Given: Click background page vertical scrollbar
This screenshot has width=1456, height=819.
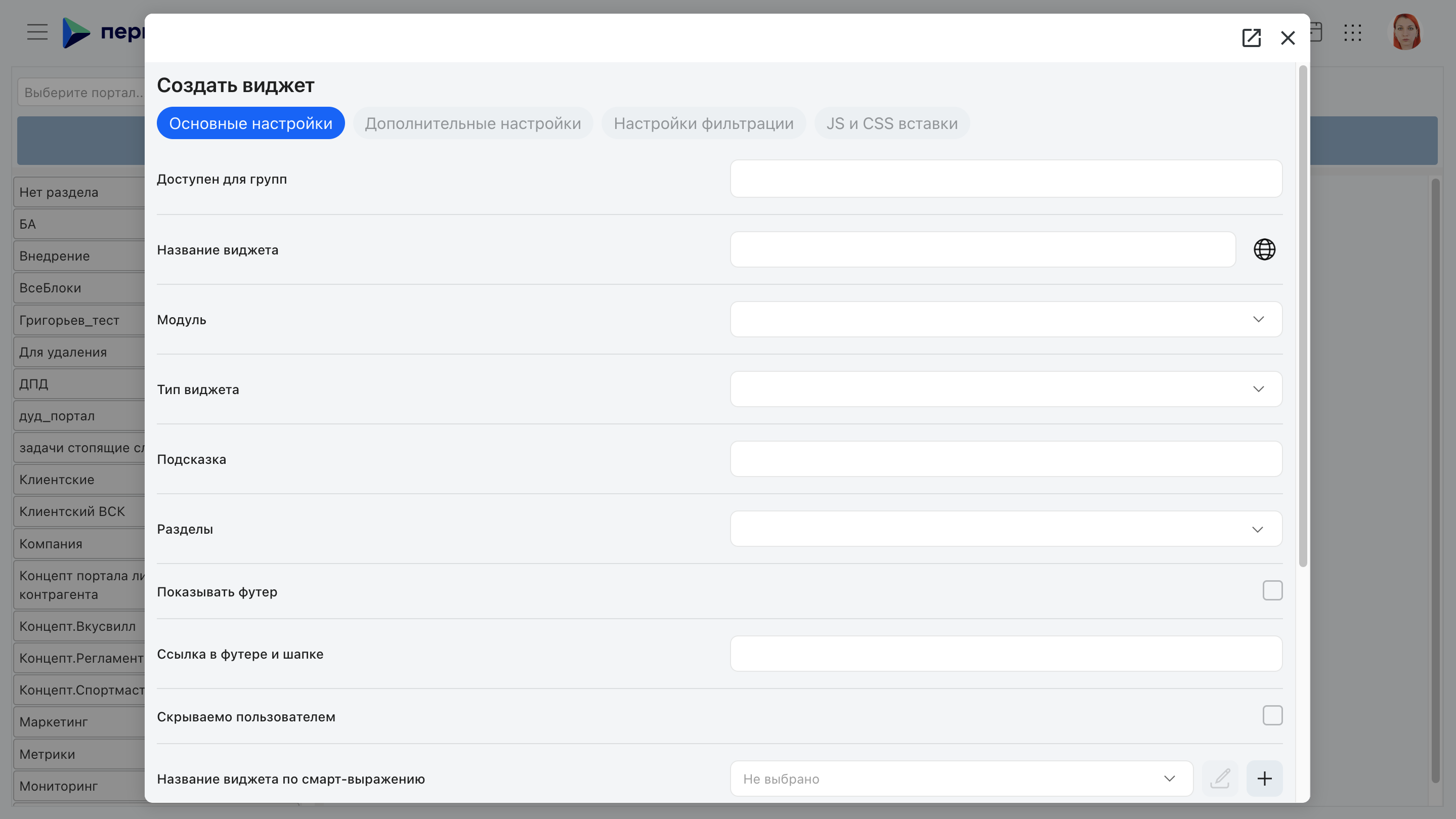Looking at the screenshot, I should (1435, 481).
